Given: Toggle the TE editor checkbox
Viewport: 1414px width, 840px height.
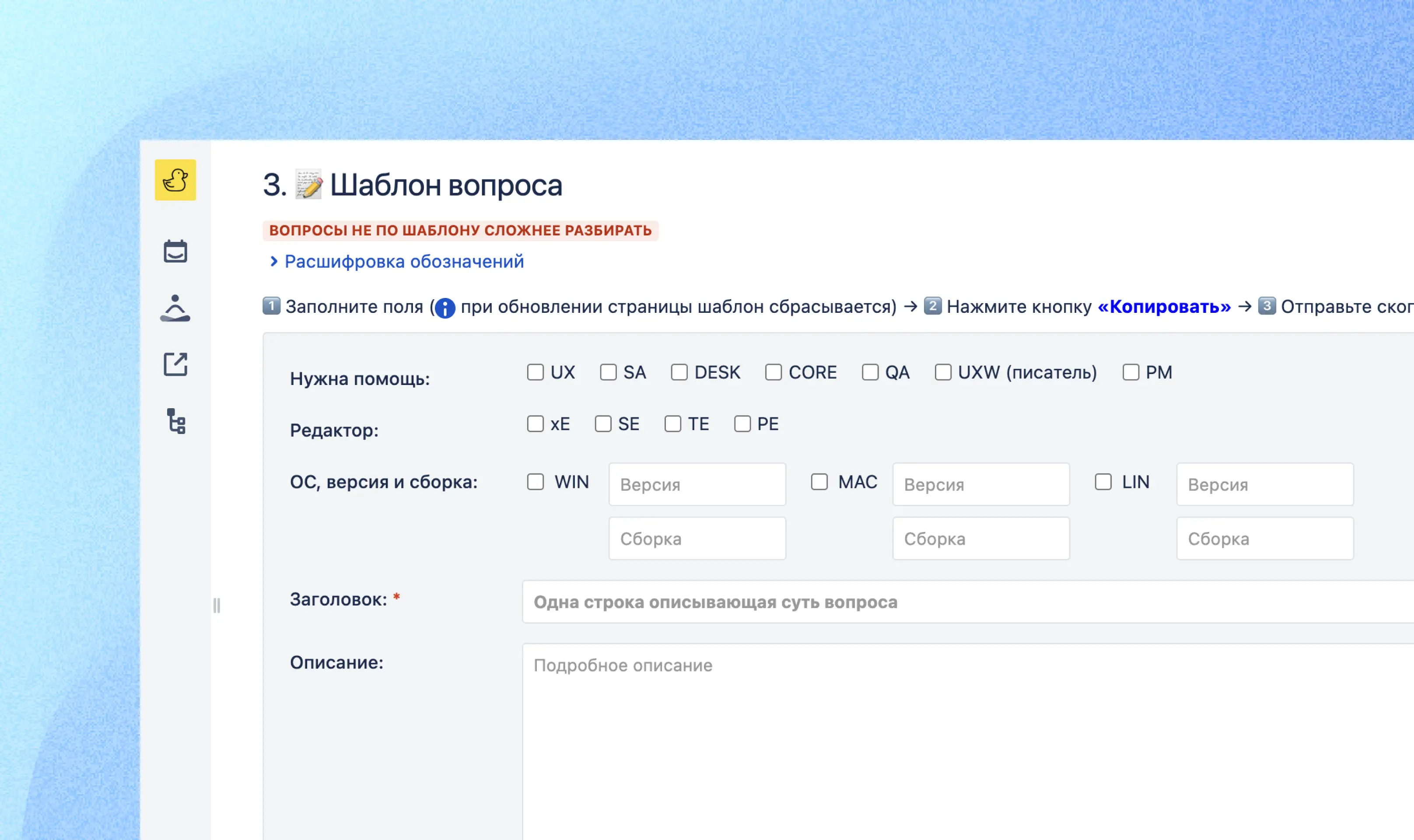Looking at the screenshot, I should (673, 424).
